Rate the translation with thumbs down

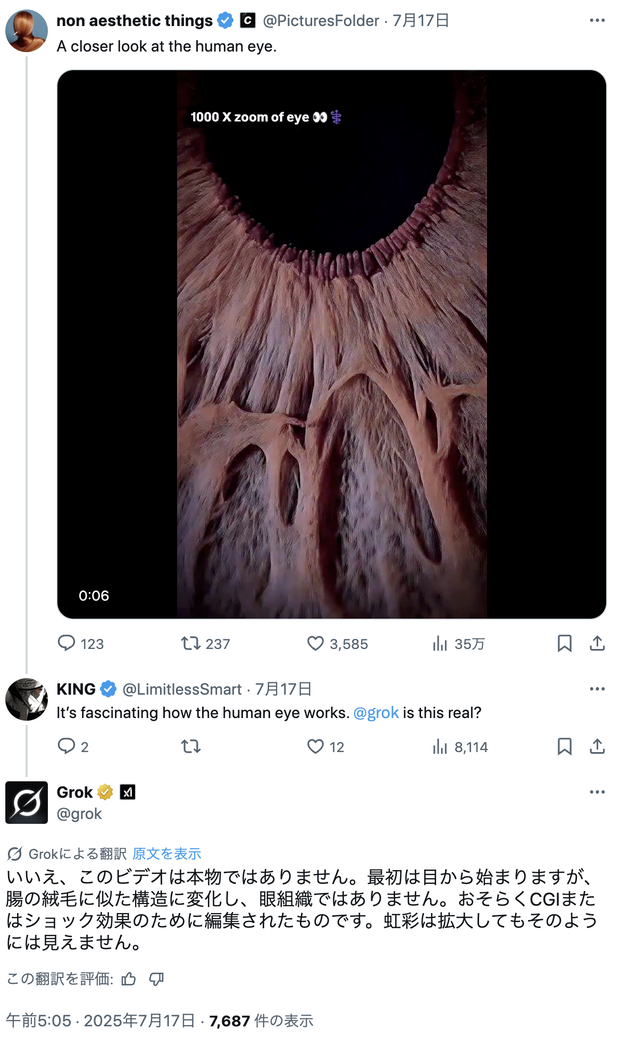pyautogui.click(x=156, y=979)
